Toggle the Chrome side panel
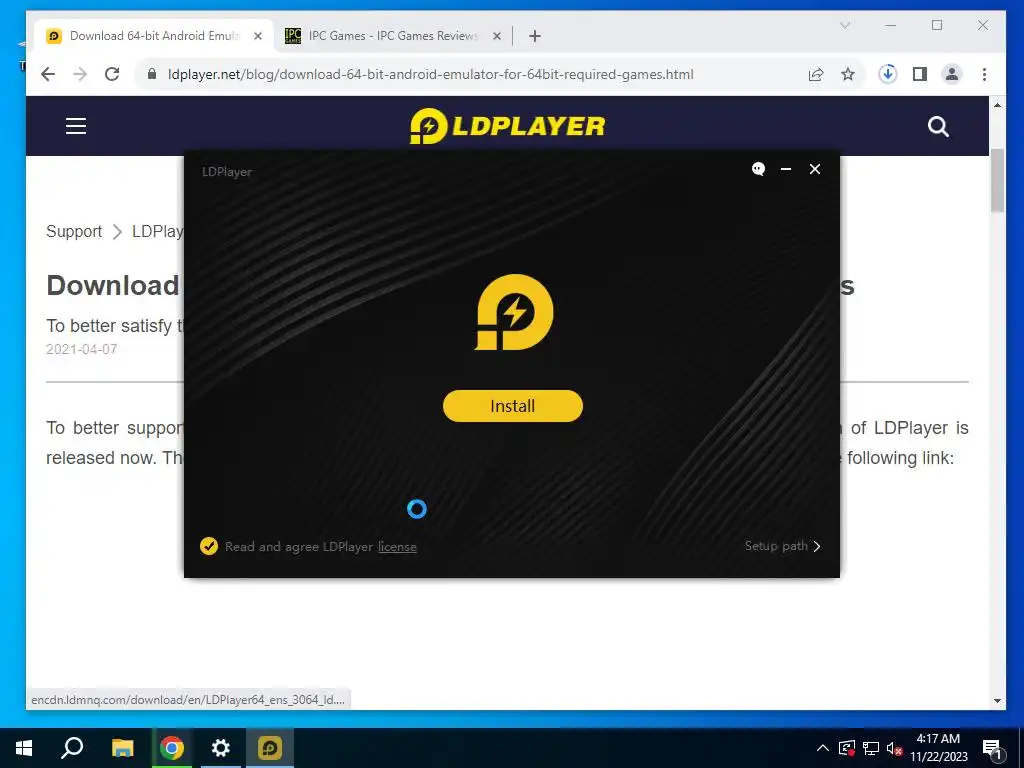 pos(920,74)
